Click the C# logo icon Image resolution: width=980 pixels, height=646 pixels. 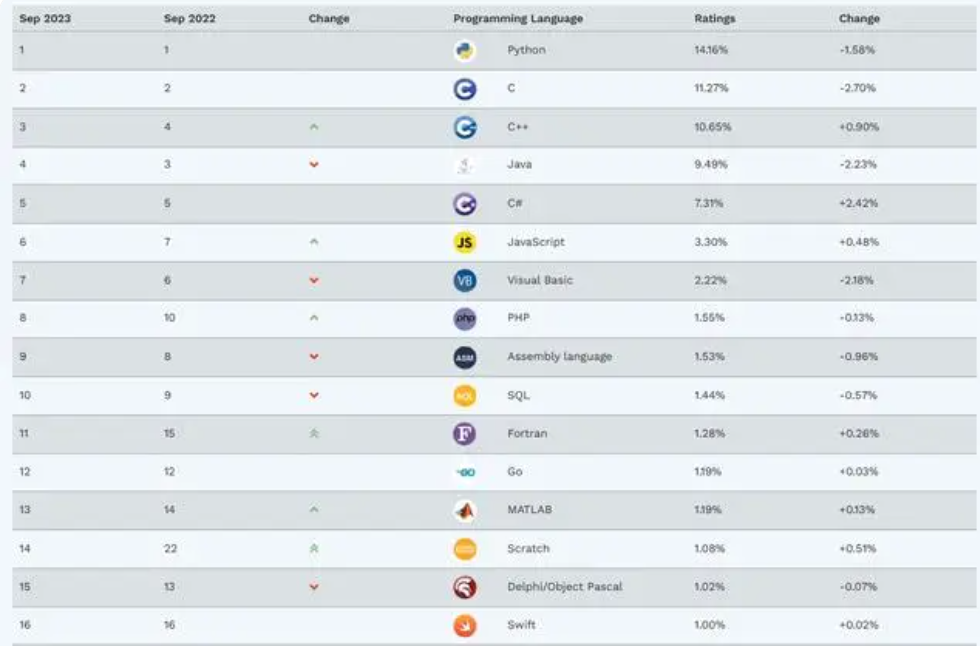464,204
